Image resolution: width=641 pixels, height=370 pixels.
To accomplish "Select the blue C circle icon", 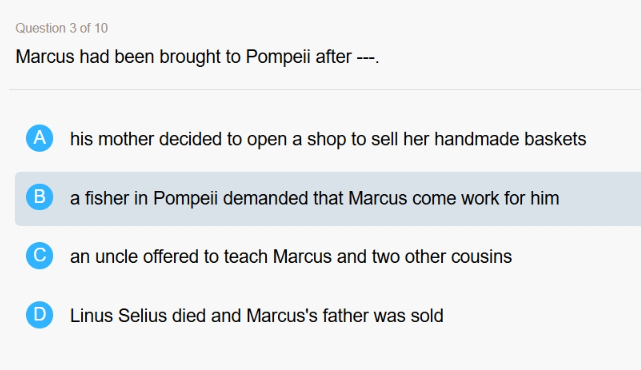I will (x=40, y=256).
